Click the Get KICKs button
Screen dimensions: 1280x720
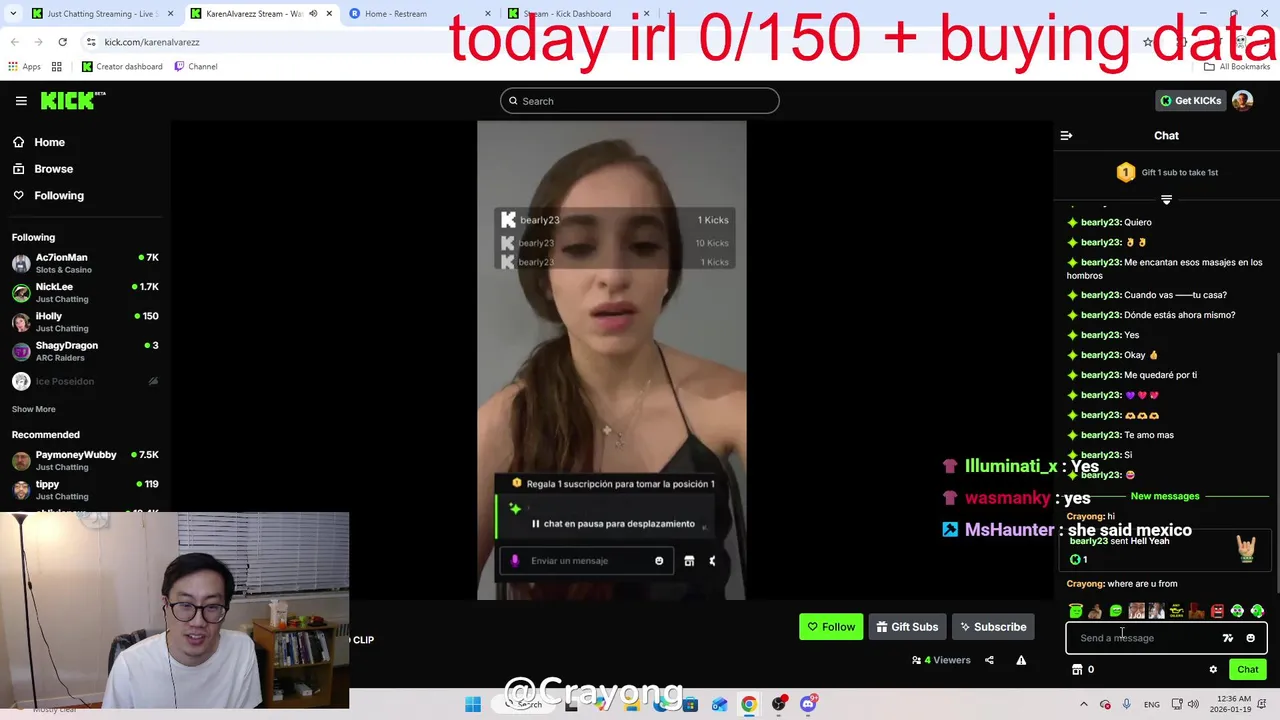point(1189,101)
